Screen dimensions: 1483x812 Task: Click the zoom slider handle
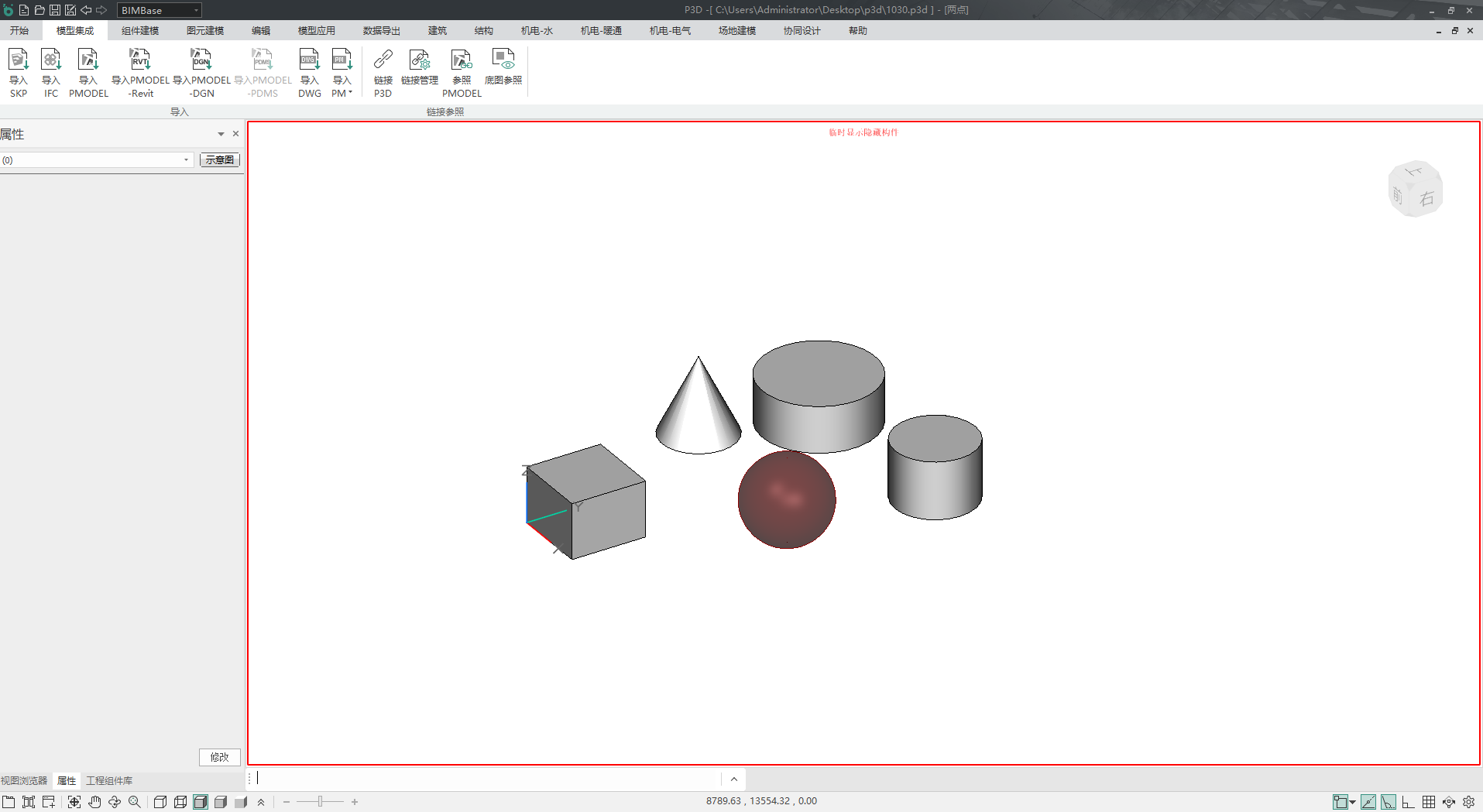(x=320, y=802)
